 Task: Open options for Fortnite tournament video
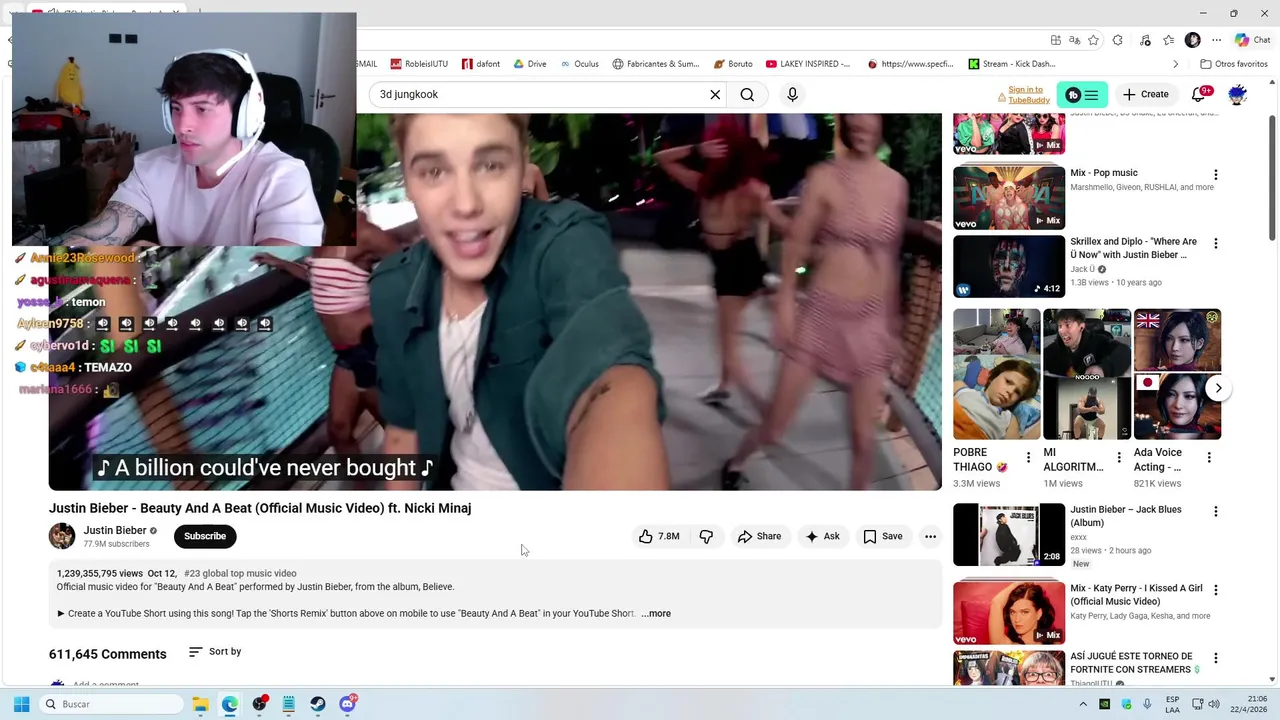[1215, 659]
